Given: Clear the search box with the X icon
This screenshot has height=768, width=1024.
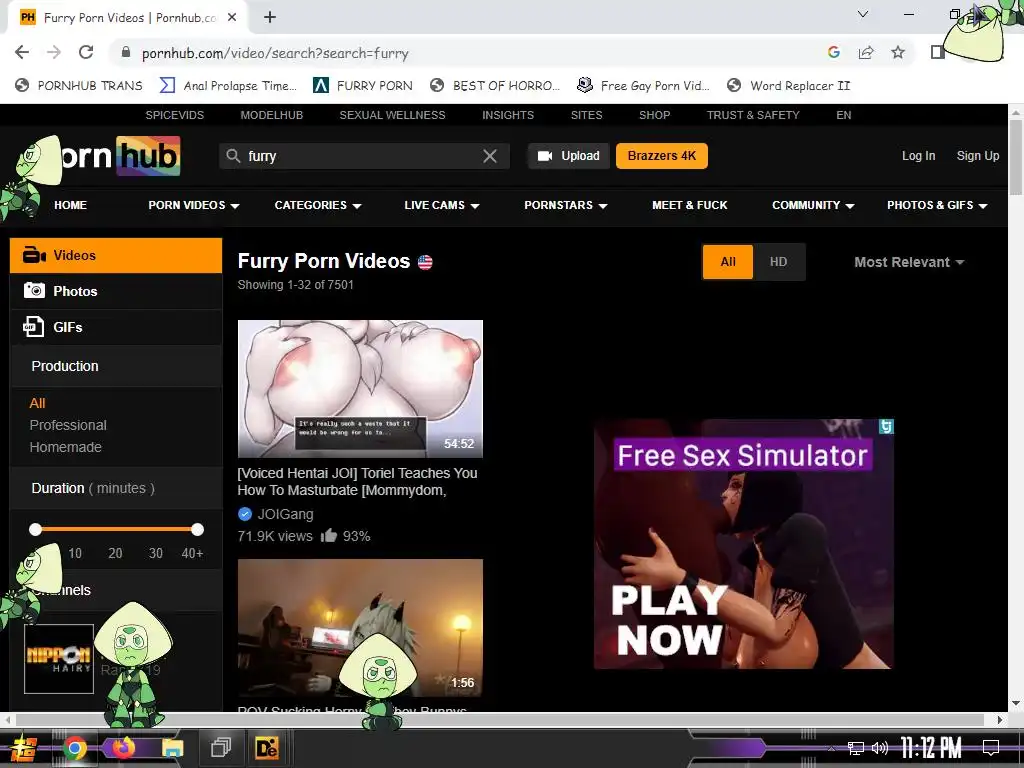Looking at the screenshot, I should click(x=490, y=155).
